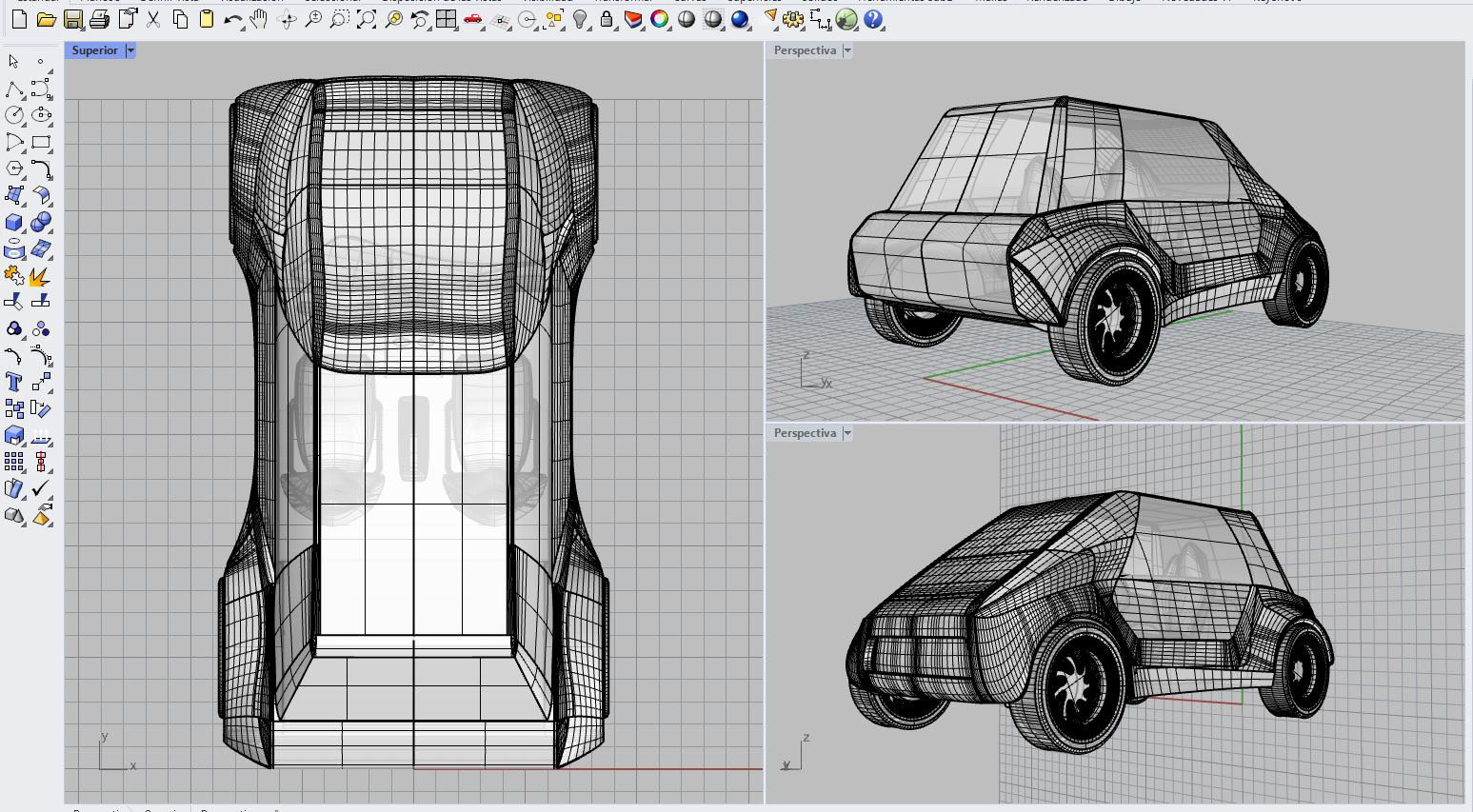Select the Polygon tool
1473x812 pixels.
click(14, 168)
